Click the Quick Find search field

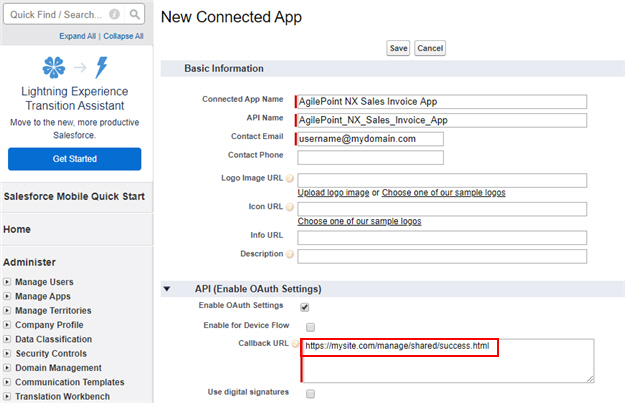tap(64, 15)
